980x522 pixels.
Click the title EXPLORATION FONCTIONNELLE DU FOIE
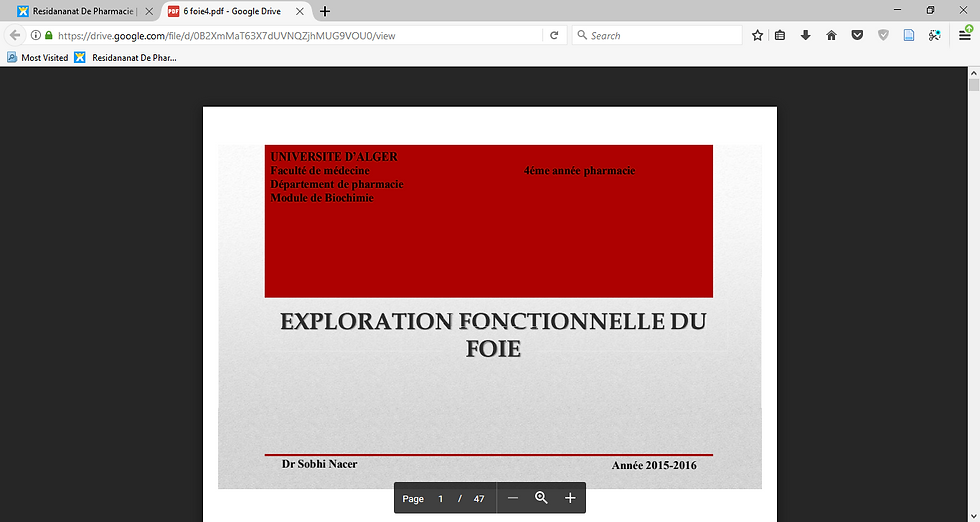pos(493,334)
